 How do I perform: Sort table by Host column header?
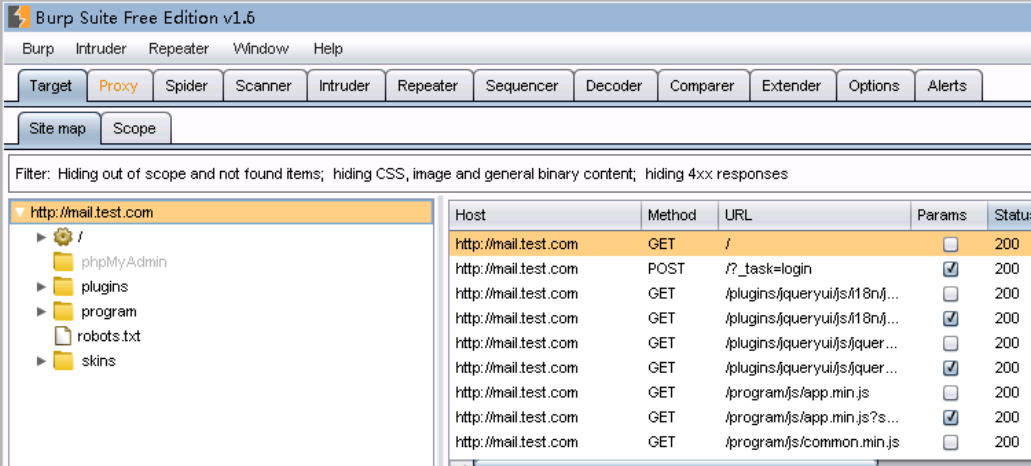point(545,216)
